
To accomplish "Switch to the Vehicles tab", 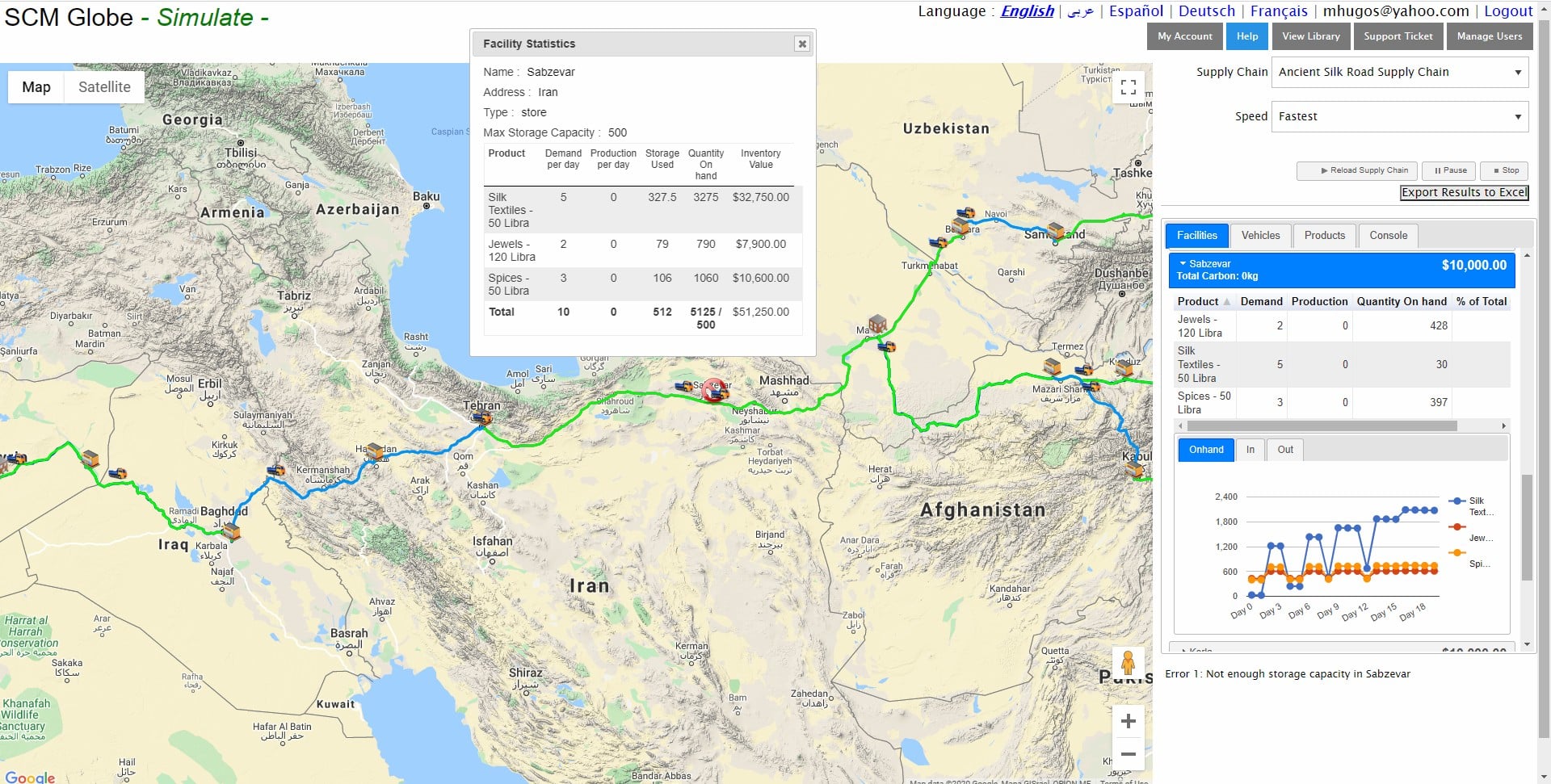I will 1260,236.
